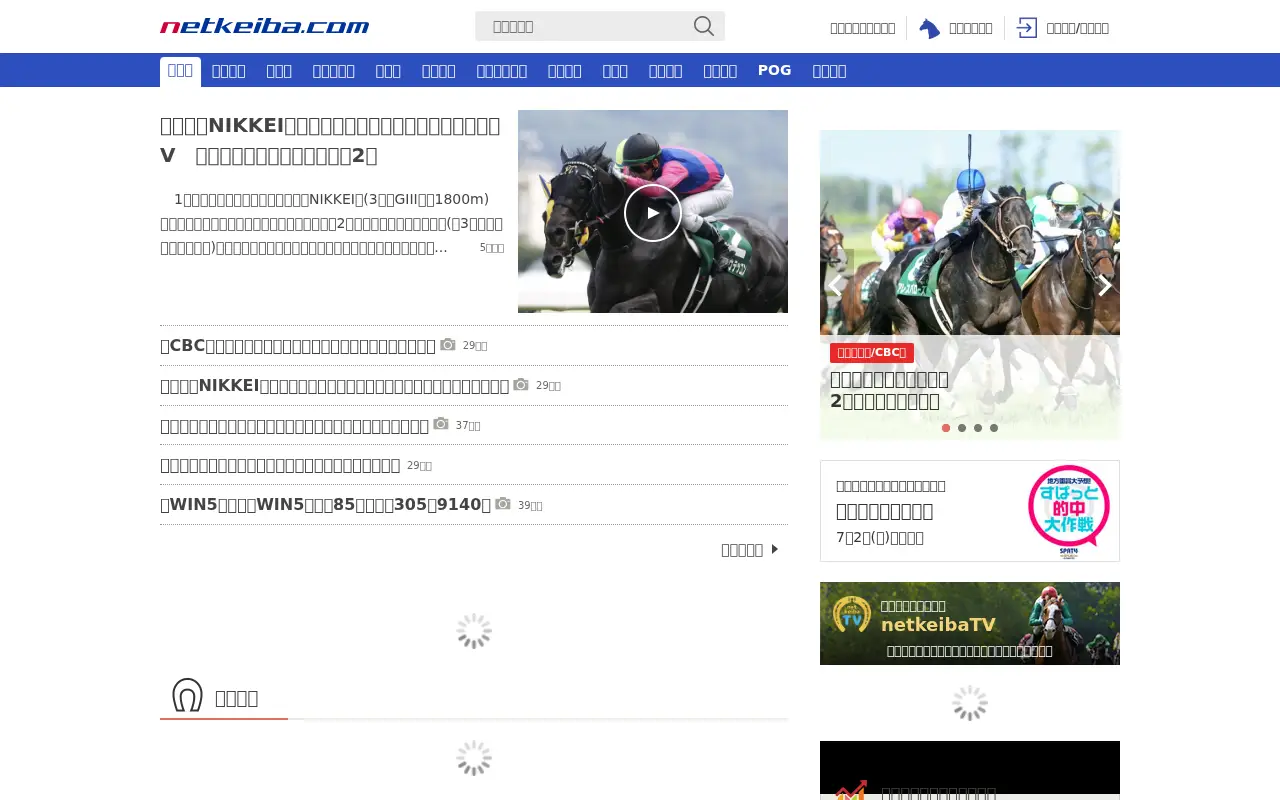Click the triangle arrow below the headline list
Image resolution: width=1280 pixels, height=800 pixels.
point(775,549)
